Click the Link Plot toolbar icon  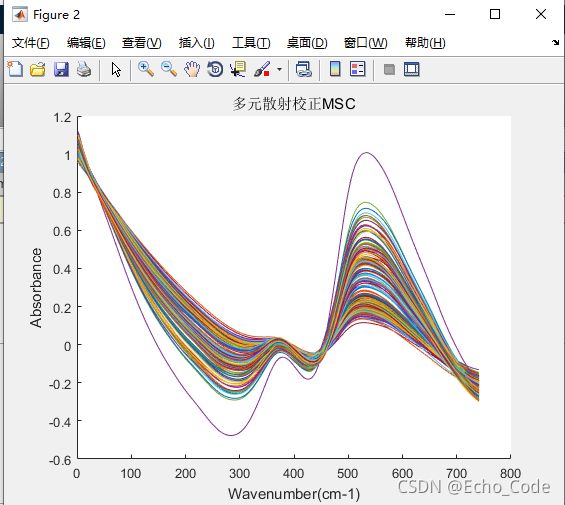pos(303,69)
